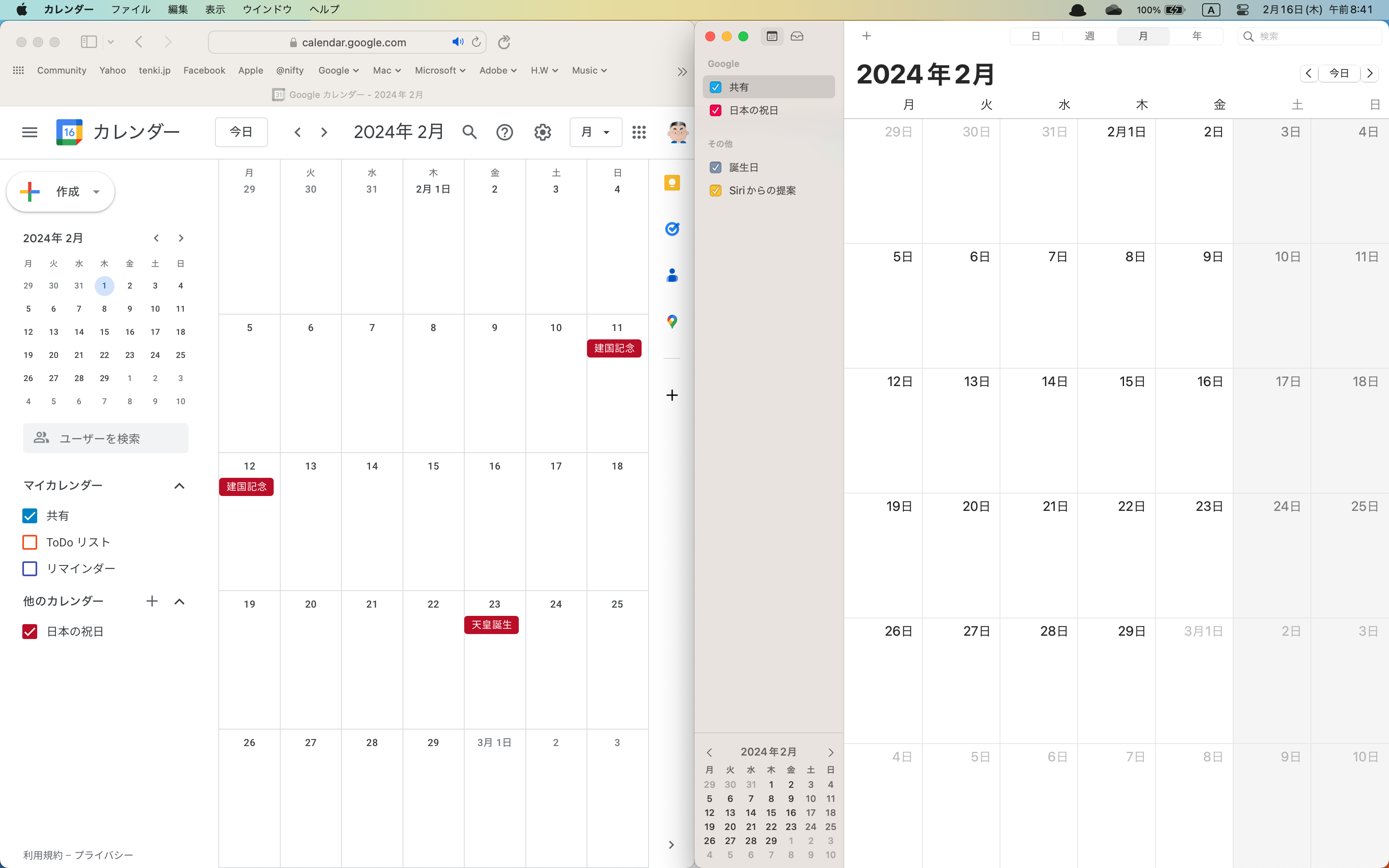This screenshot has height=868, width=1389.
Task: Click the Google Calendar search magnifier
Action: [470, 132]
